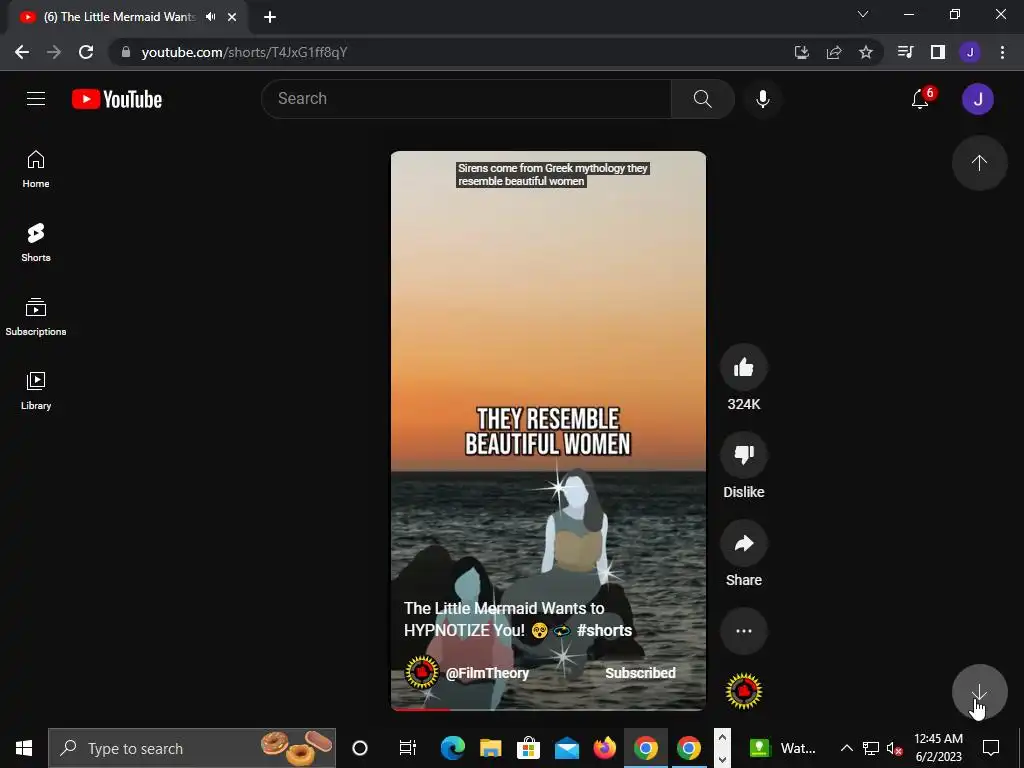Open Shorts in the sidebar

[x=36, y=243]
